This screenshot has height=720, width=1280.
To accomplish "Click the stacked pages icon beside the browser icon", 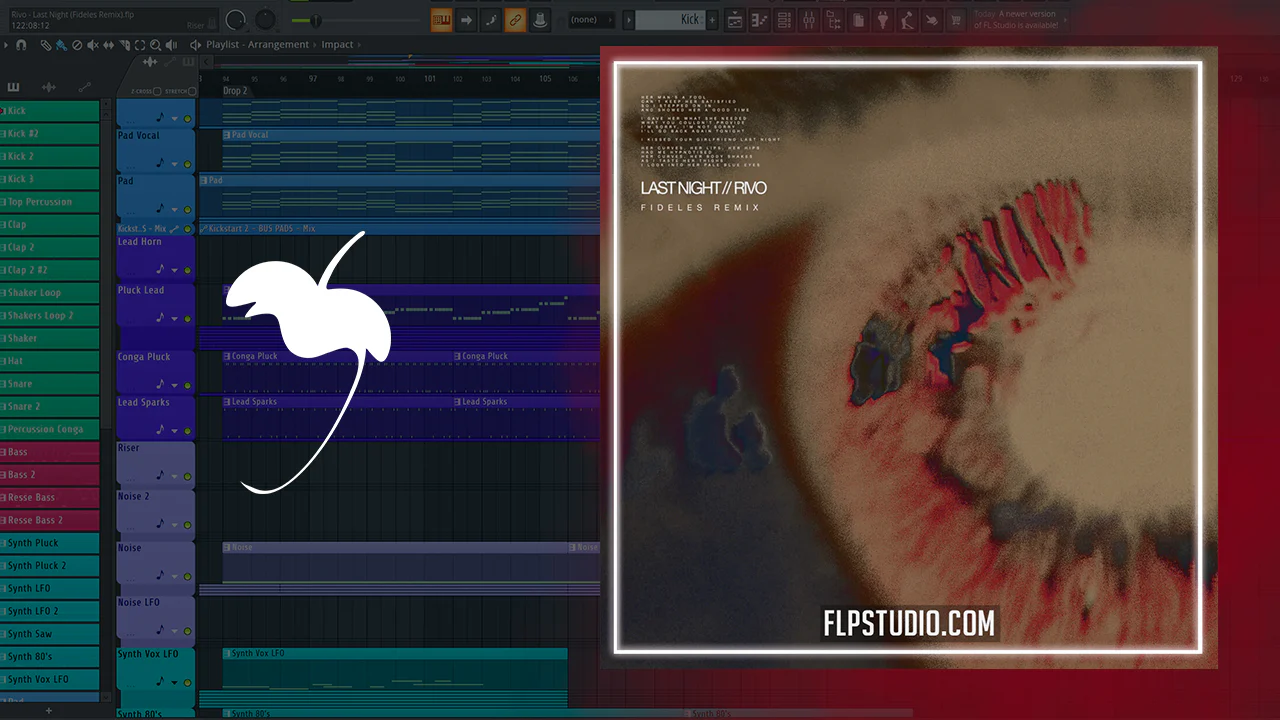I will pos(858,19).
